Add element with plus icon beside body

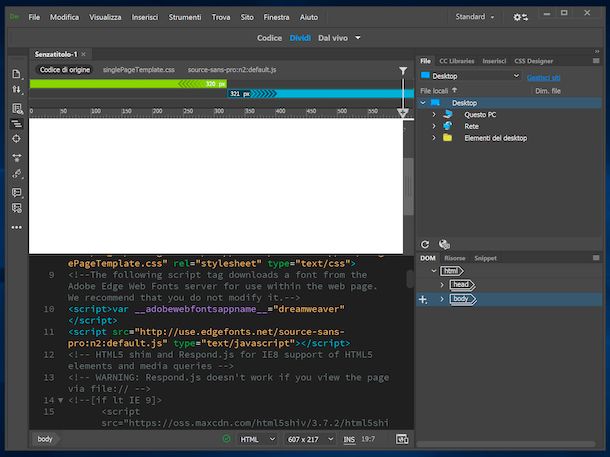coord(423,299)
